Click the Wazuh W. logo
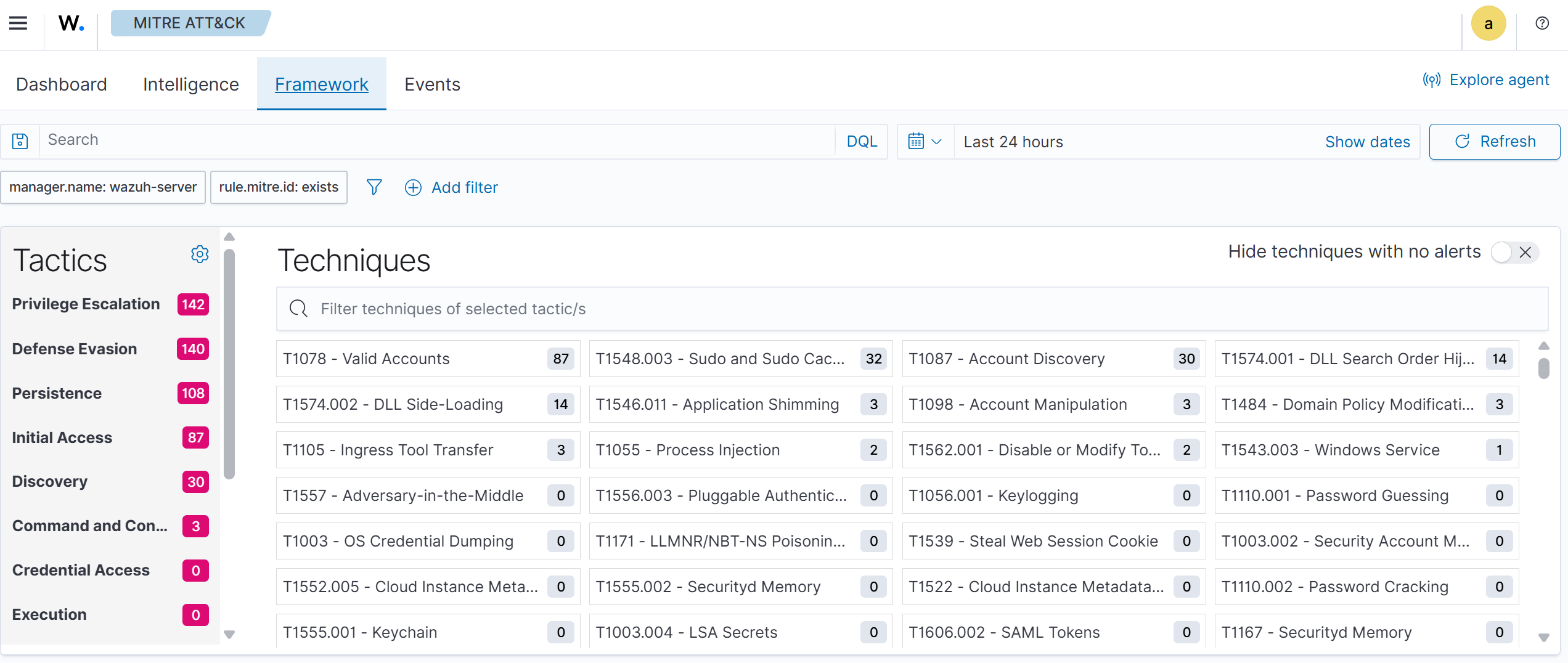 71,23
